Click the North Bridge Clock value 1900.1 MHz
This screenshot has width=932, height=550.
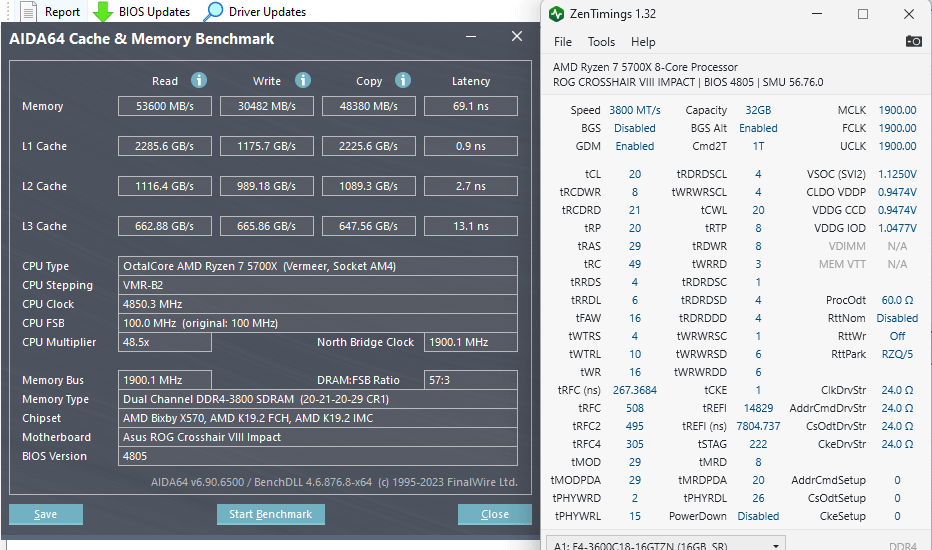coord(471,342)
